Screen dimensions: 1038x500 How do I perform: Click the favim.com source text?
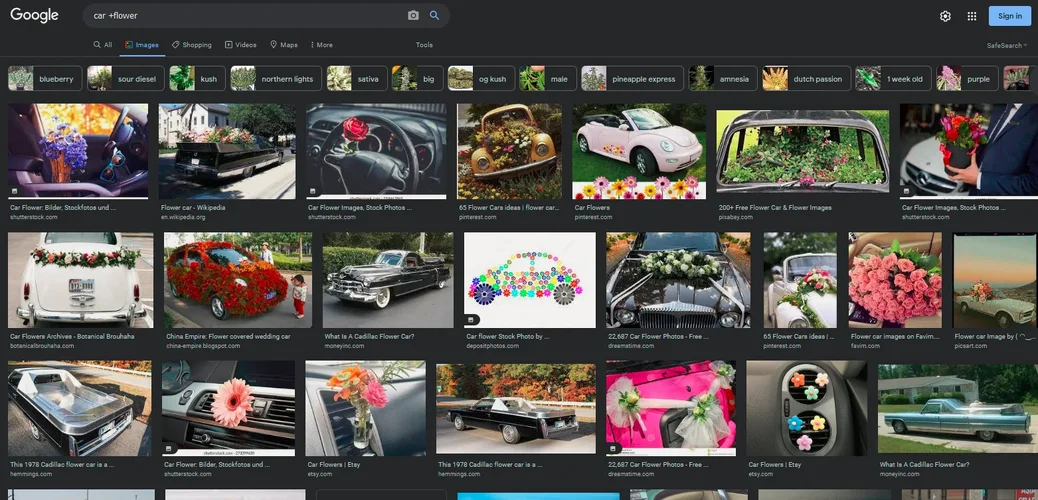click(x=864, y=346)
